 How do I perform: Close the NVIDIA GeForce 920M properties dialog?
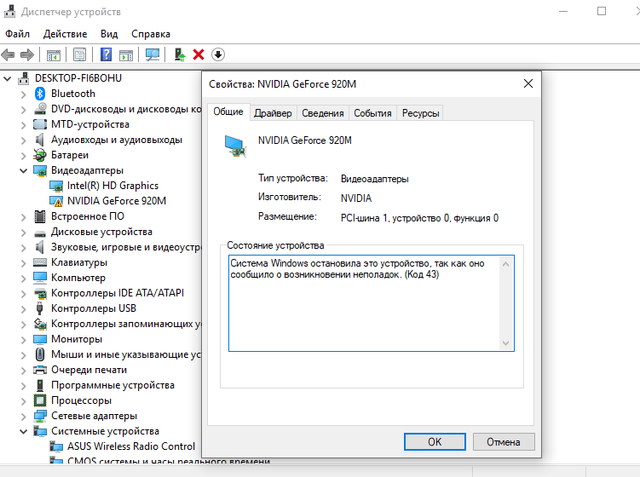pos(528,84)
